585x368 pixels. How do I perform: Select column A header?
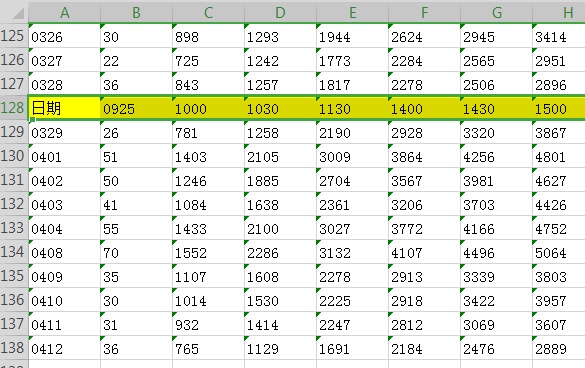[x=65, y=13]
